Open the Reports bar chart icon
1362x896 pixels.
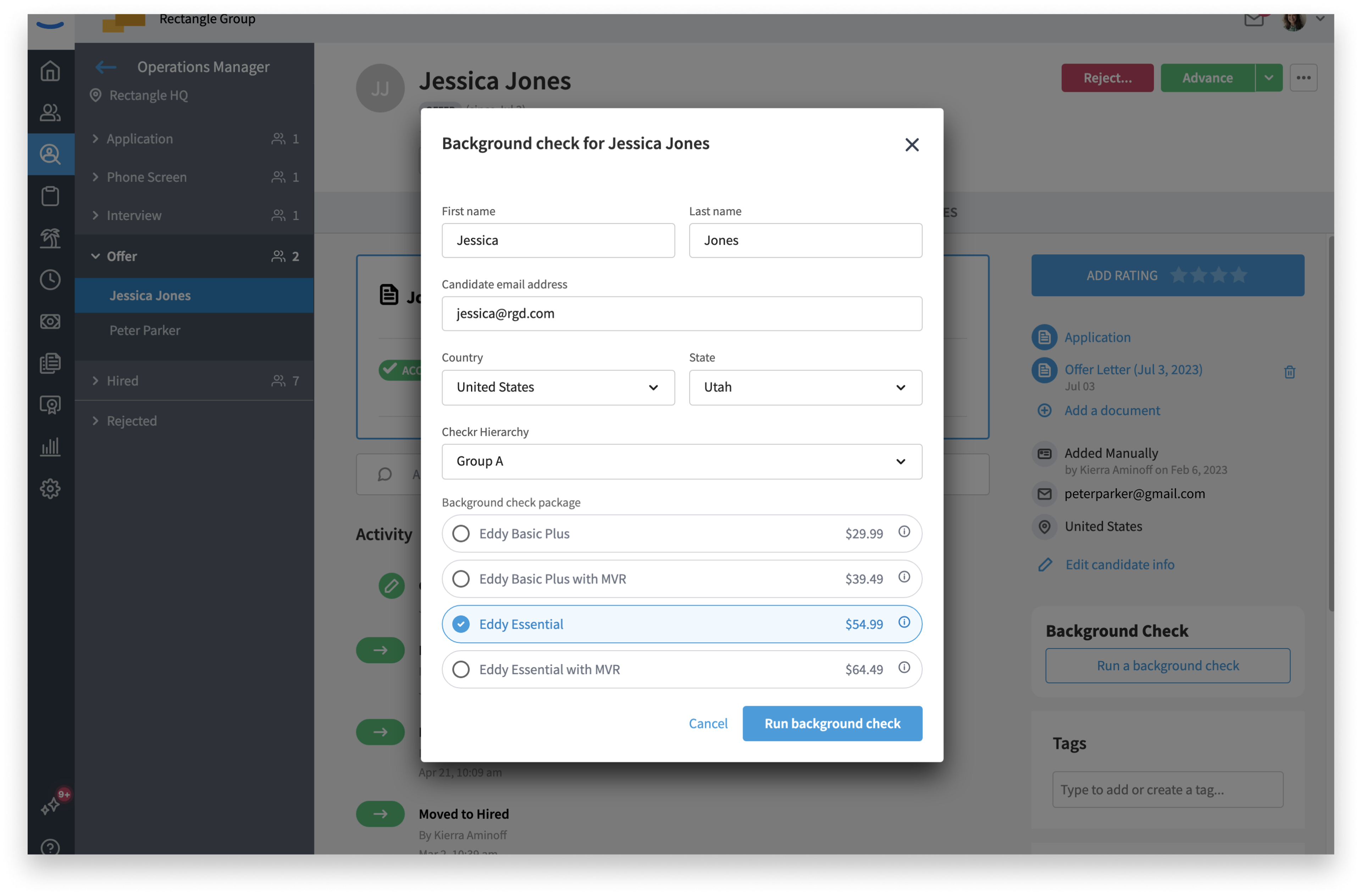[x=50, y=446]
